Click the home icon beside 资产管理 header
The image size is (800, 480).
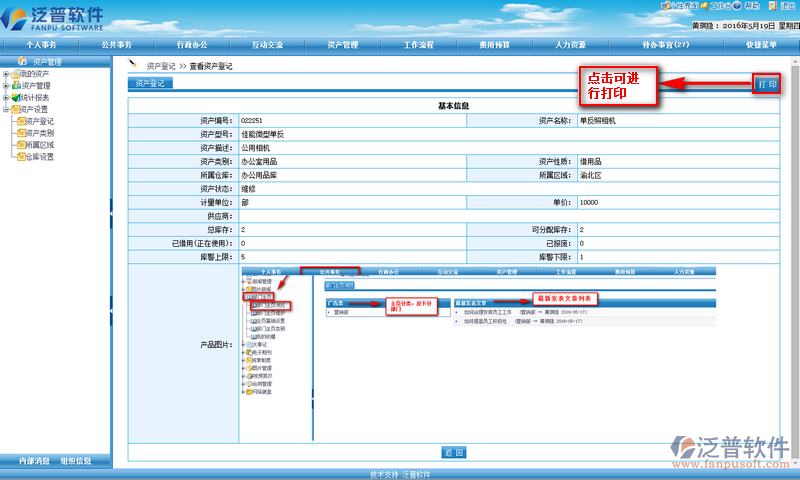pyautogui.click(x=21, y=62)
